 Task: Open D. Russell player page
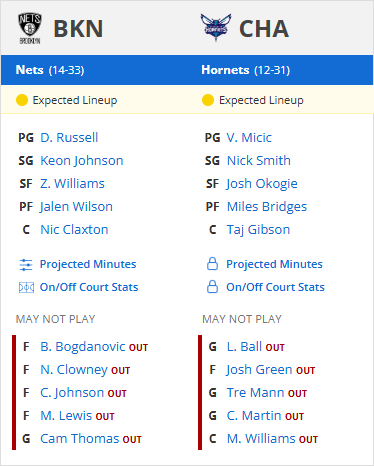69,138
